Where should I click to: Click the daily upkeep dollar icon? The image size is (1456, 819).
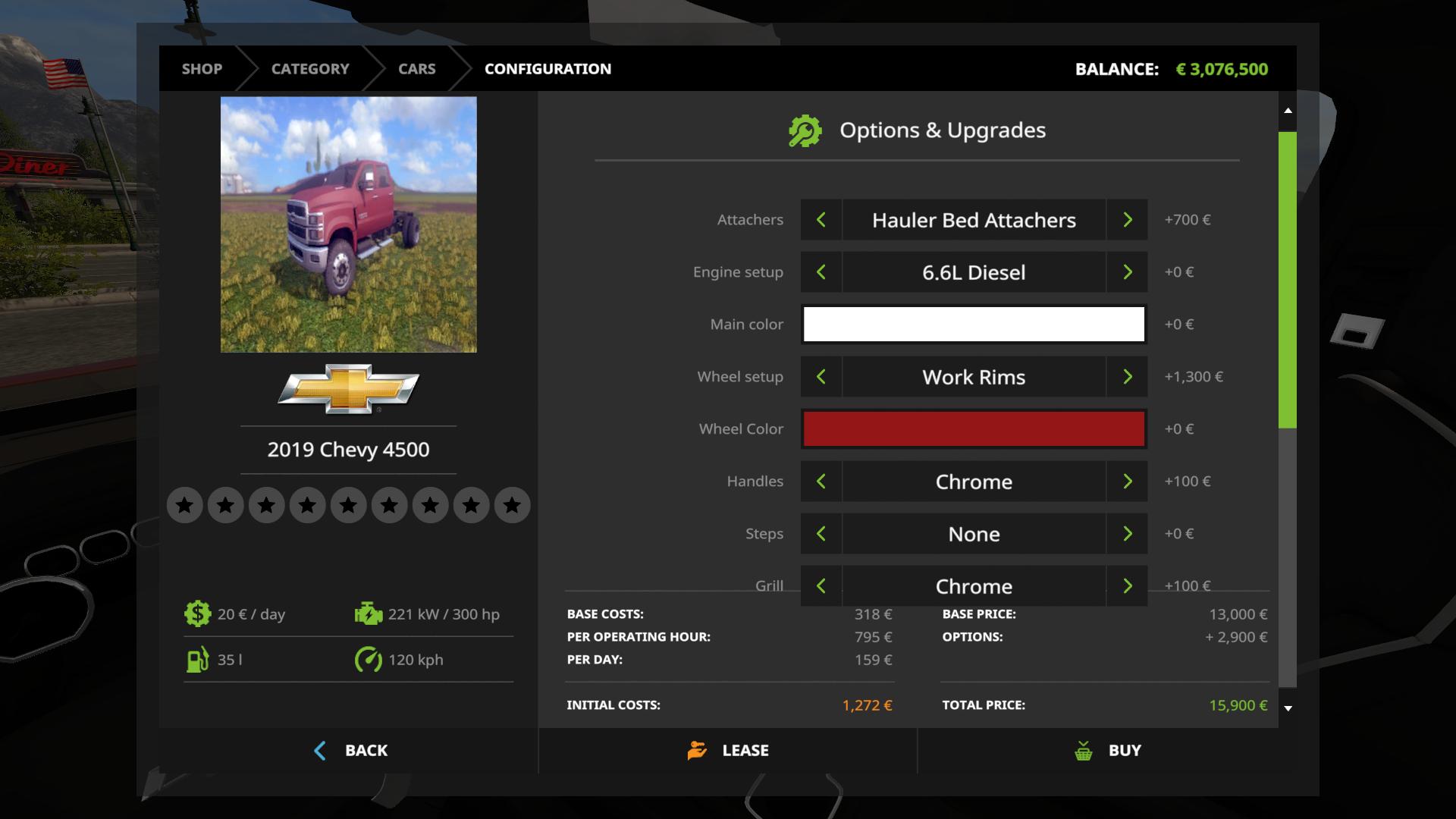[197, 613]
